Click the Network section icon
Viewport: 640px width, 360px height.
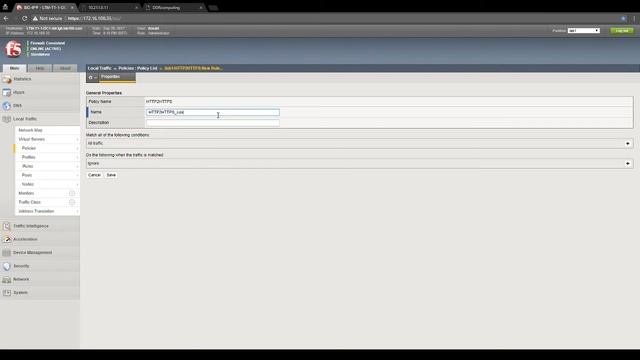(7, 280)
